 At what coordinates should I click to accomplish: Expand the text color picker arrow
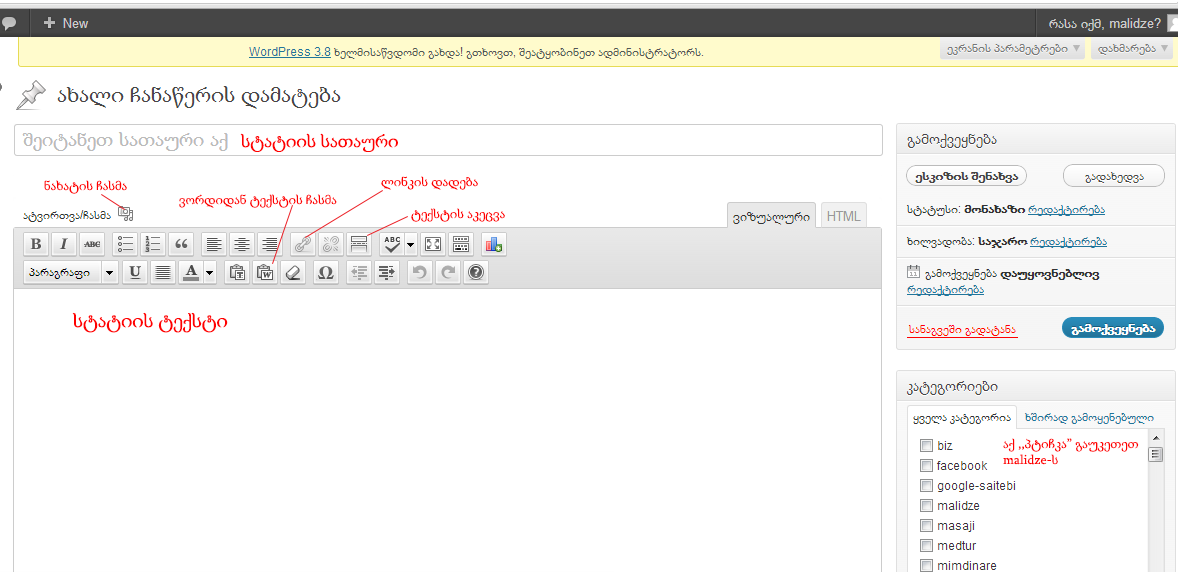click(210, 272)
